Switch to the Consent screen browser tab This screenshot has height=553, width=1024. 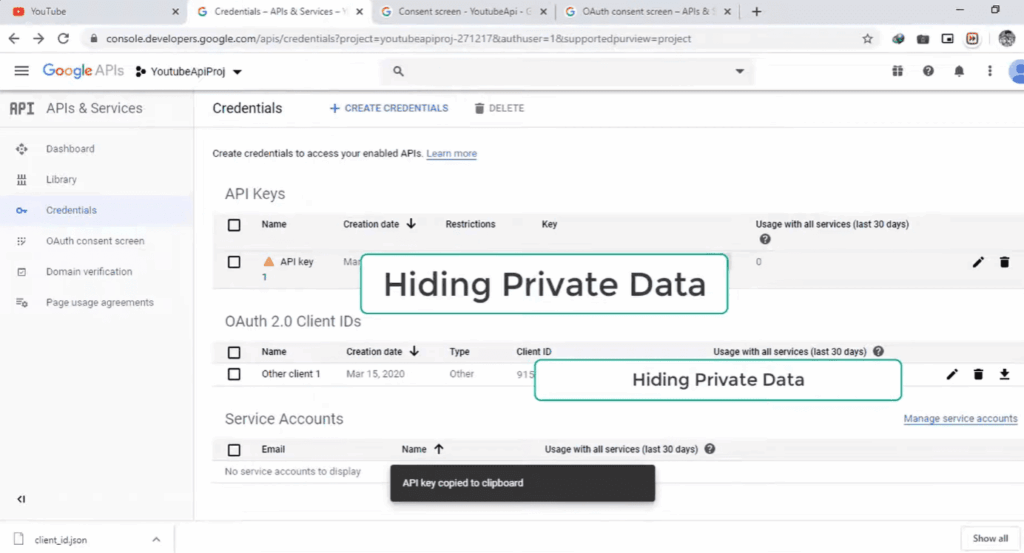(x=464, y=11)
